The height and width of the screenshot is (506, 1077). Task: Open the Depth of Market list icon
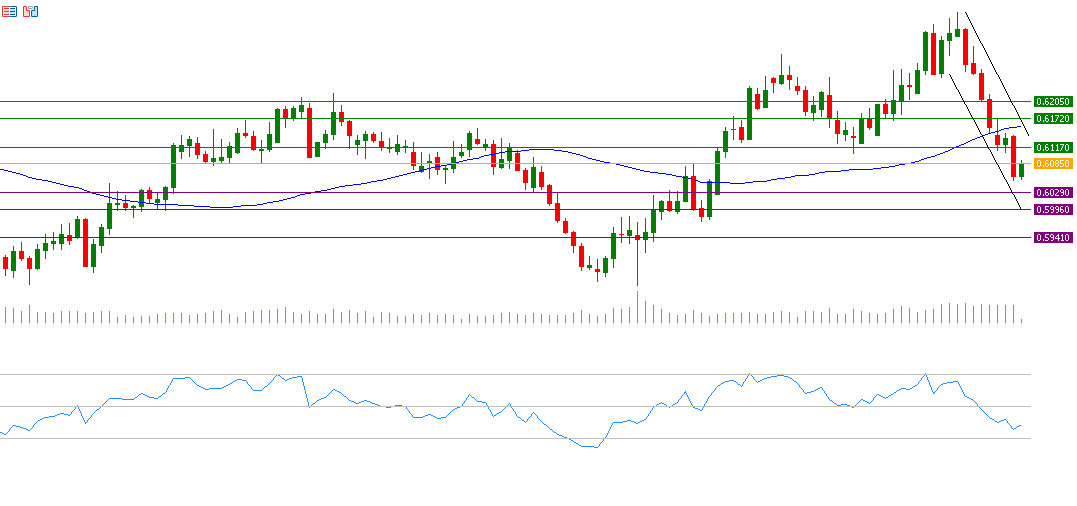[x=9, y=11]
